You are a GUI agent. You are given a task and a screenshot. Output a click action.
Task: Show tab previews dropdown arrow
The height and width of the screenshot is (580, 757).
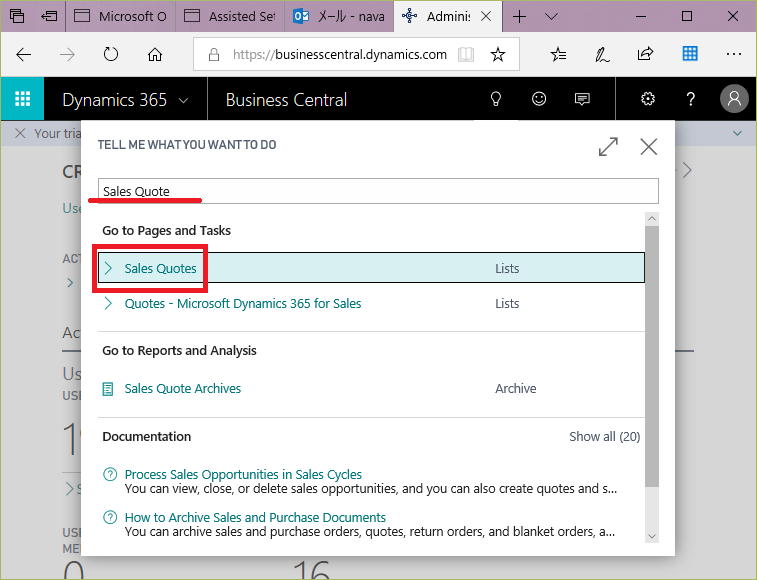click(x=551, y=16)
